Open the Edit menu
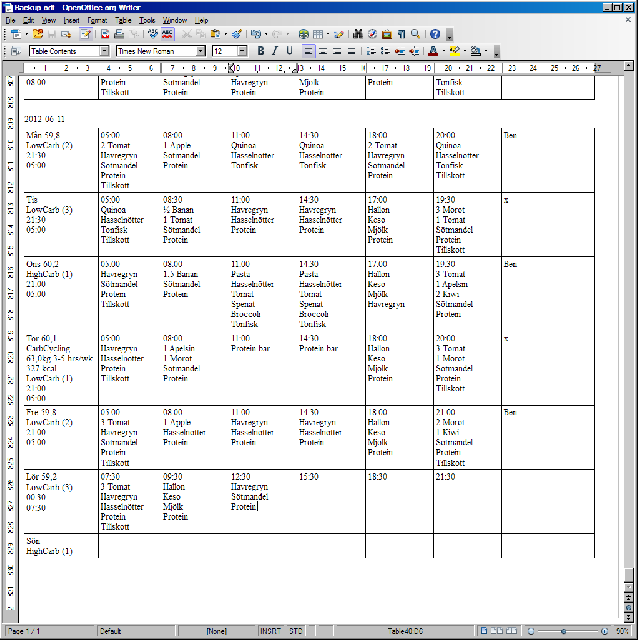This screenshot has width=638, height=640. [28, 20]
